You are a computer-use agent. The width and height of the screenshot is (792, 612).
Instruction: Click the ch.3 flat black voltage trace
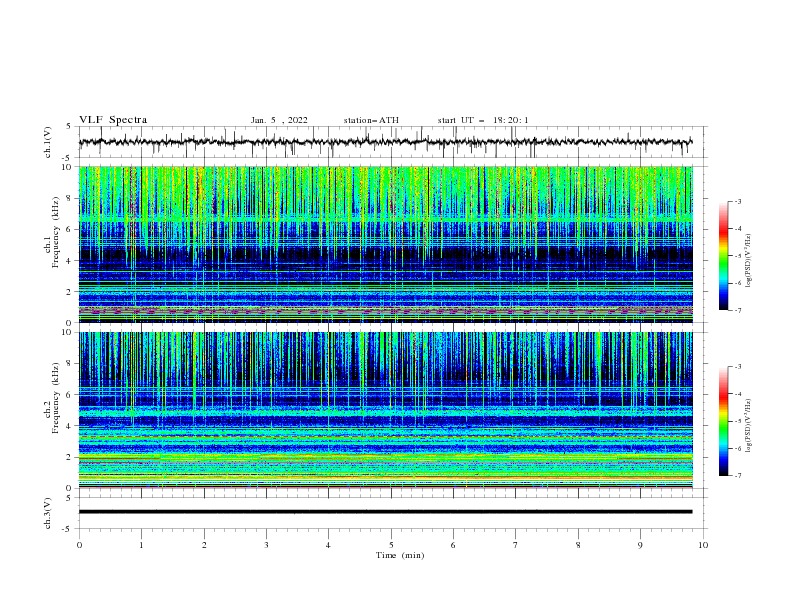point(385,512)
